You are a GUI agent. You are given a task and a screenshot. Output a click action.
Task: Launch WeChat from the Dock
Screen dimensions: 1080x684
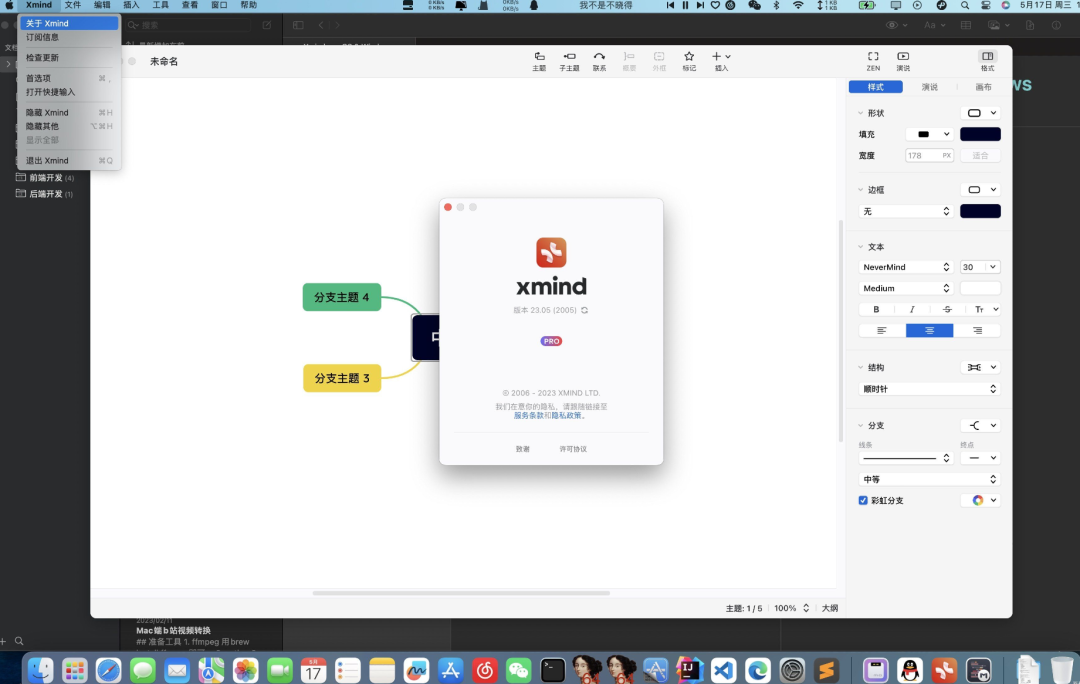(x=519, y=670)
